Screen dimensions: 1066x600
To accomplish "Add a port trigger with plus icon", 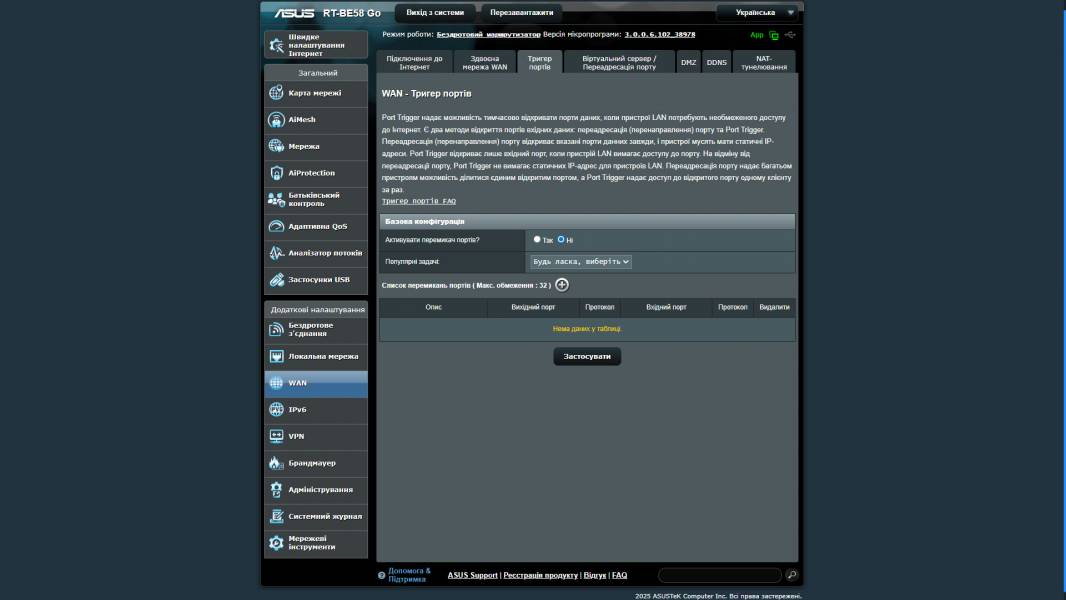I will tap(562, 285).
